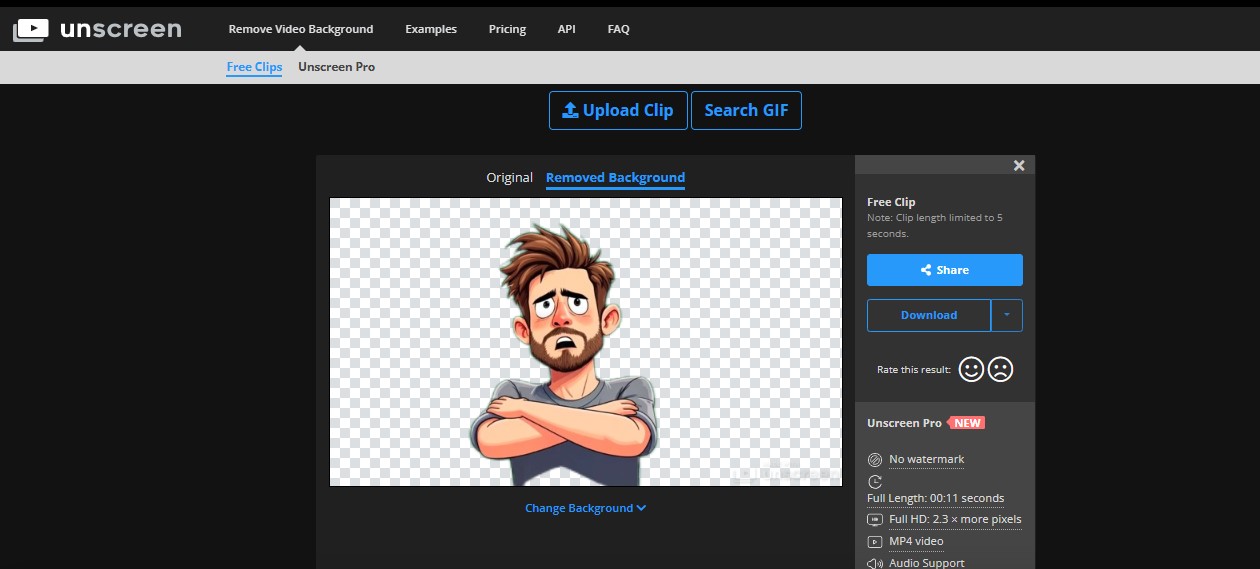The width and height of the screenshot is (1260, 569).
Task: Close the result side panel
Action: coord(1019,166)
